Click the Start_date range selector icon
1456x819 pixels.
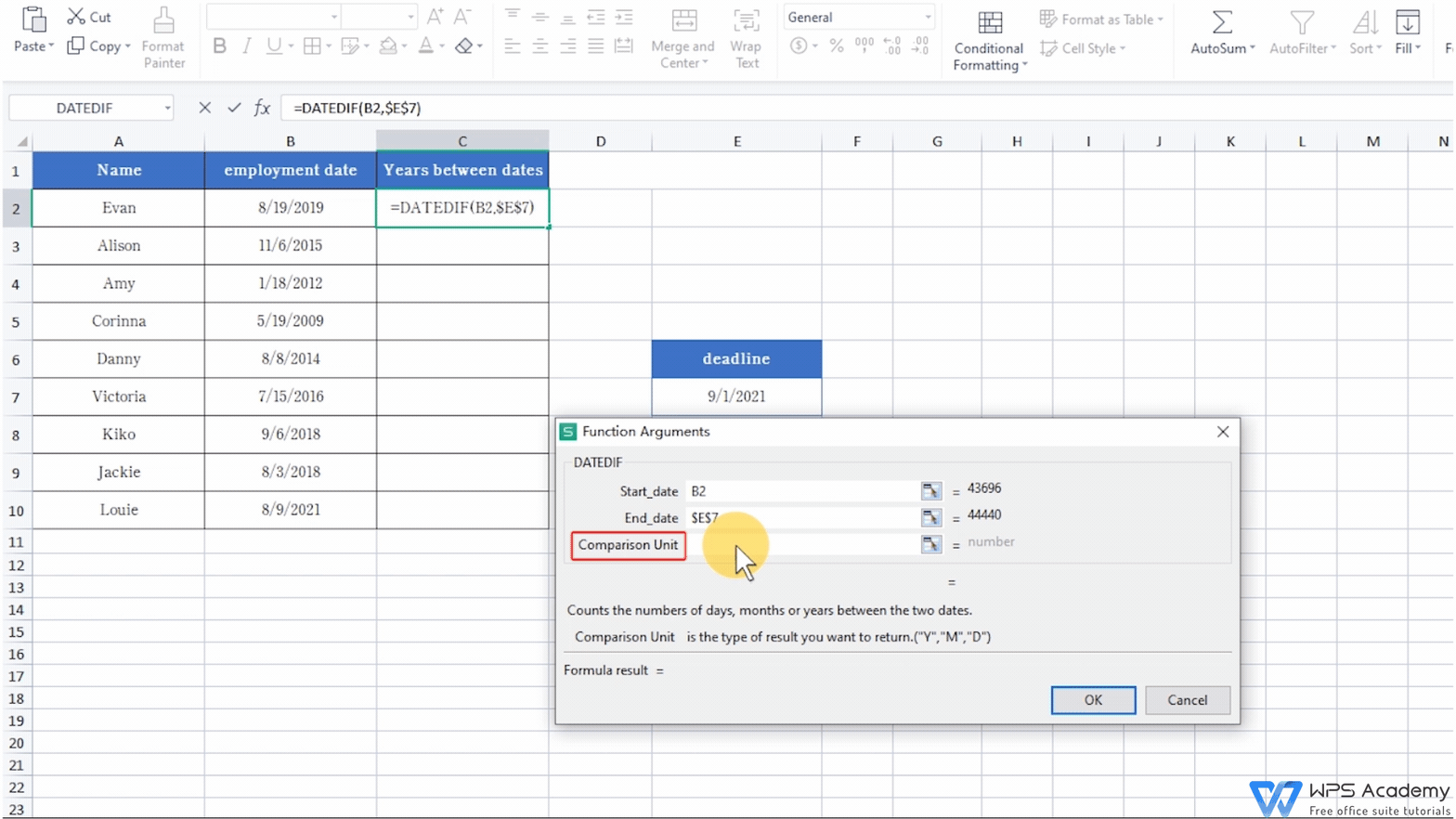[x=930, y=491]
